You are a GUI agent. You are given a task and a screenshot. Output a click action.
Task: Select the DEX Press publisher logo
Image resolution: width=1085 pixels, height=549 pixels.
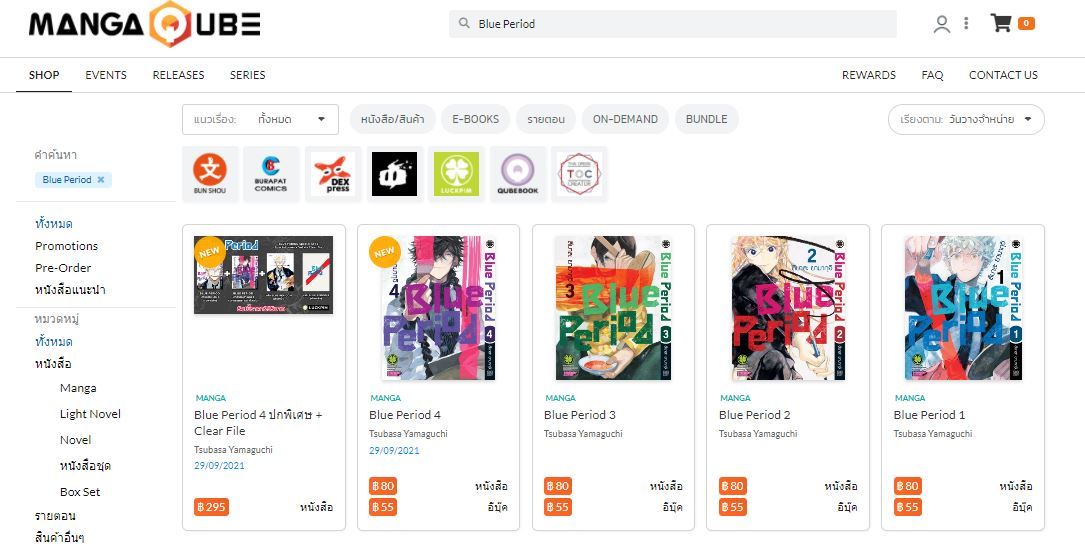(x=332, y=174)
